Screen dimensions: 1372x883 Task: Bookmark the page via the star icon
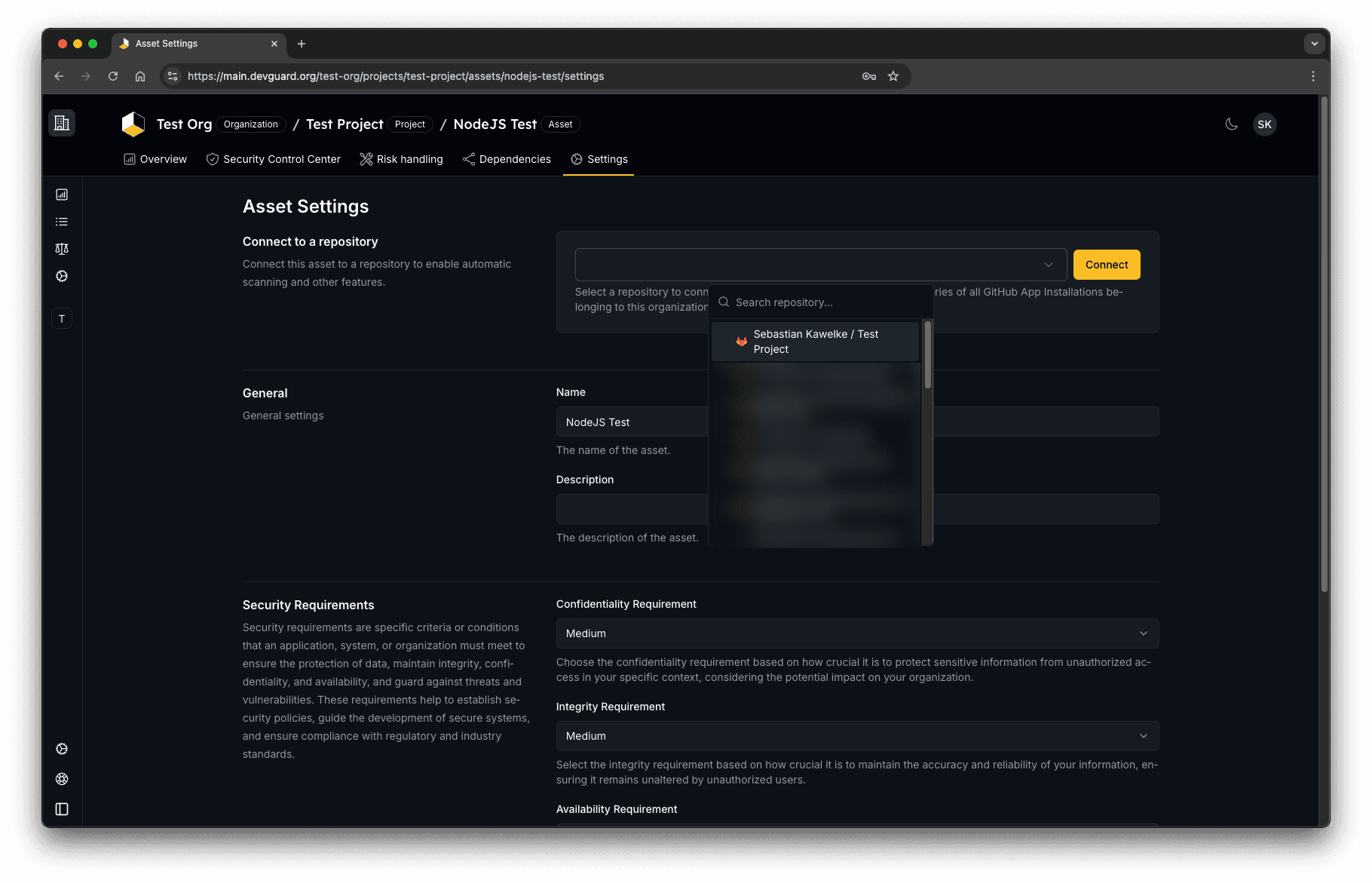click(x=893, y=76)
